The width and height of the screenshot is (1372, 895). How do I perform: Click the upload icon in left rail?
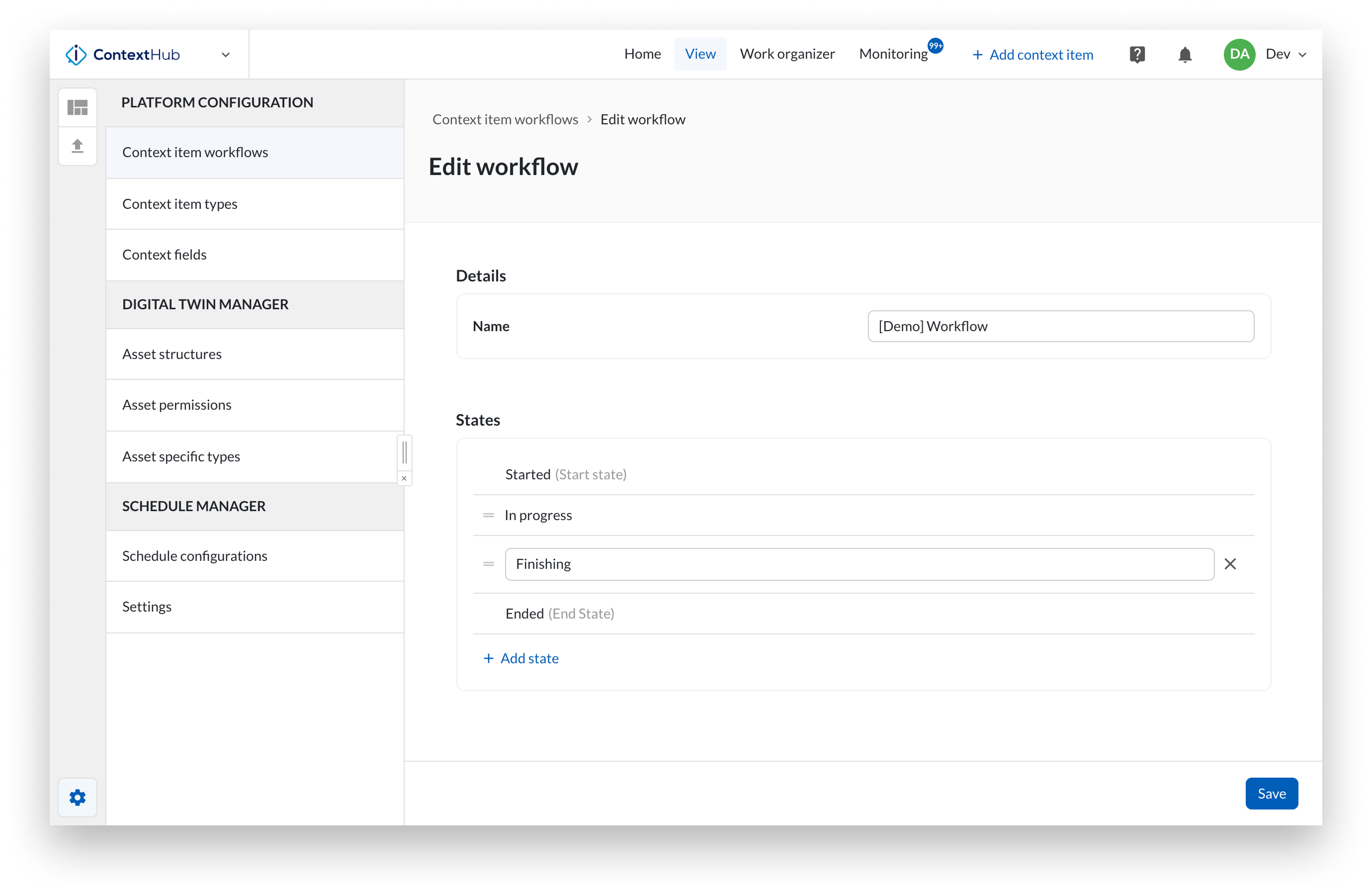click(77, 146)
